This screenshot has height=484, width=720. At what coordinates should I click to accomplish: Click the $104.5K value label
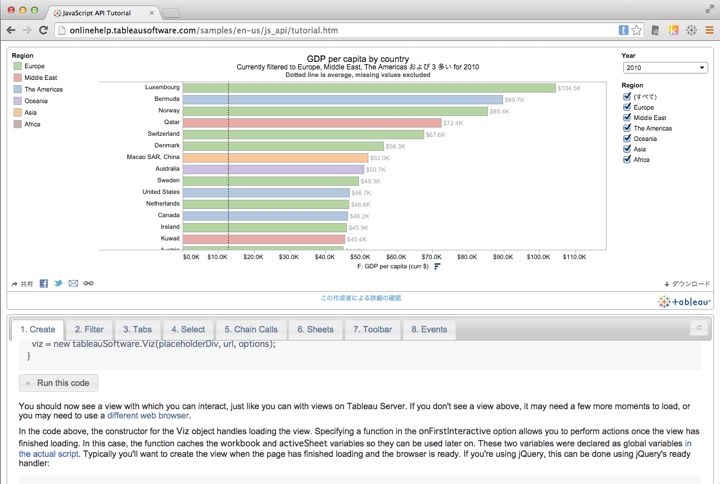(x=569, y=88)
